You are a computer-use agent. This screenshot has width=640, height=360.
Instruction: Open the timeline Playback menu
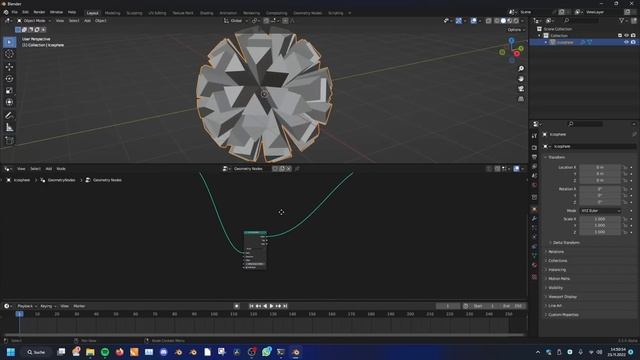pyautogui.click(x=27, y=306)
